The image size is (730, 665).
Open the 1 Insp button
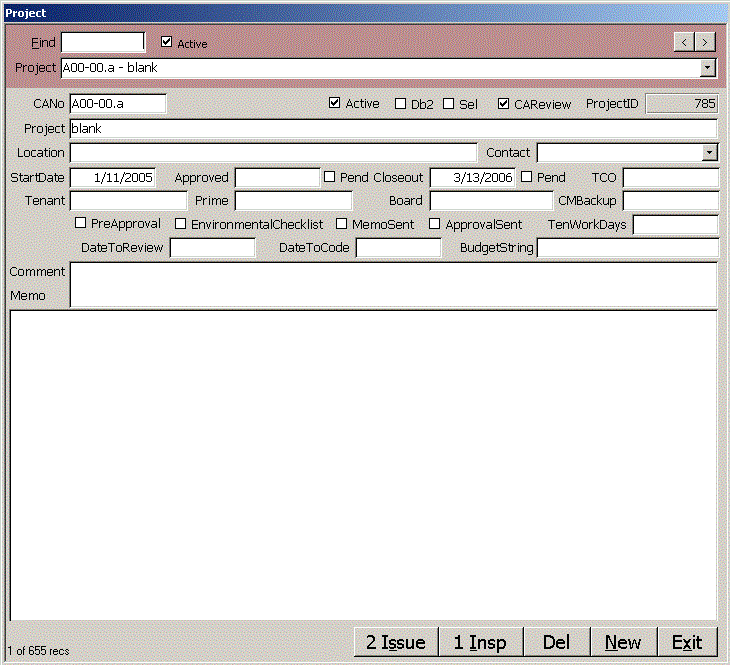480,642
